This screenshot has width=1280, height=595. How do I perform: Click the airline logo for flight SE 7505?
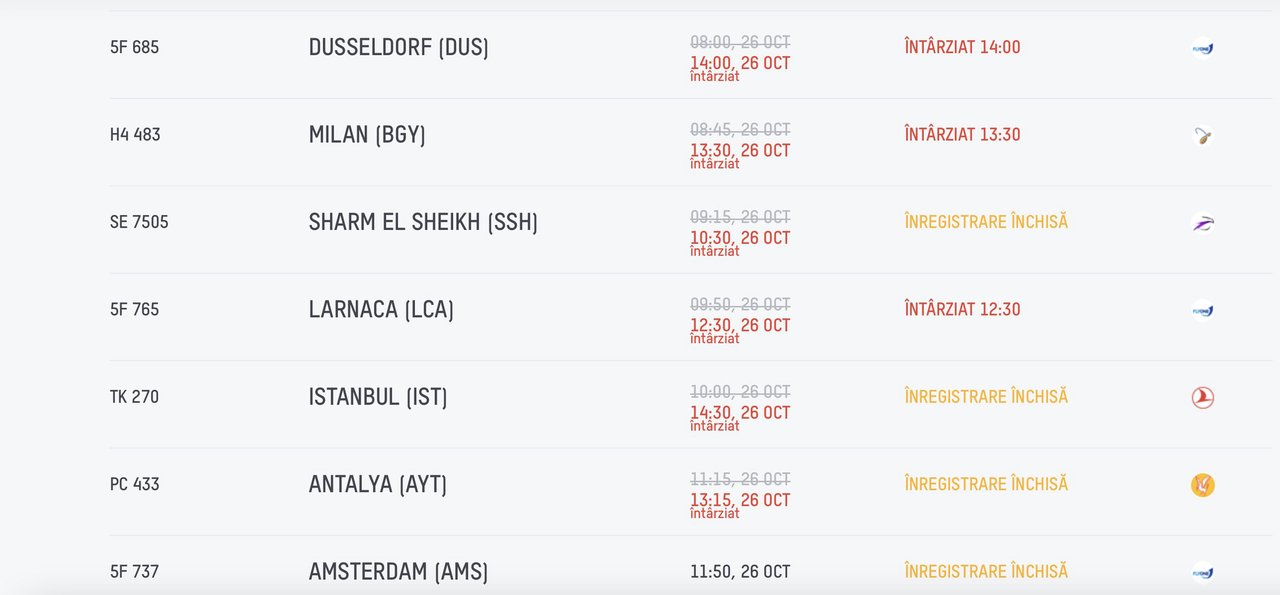[1202, 223]
